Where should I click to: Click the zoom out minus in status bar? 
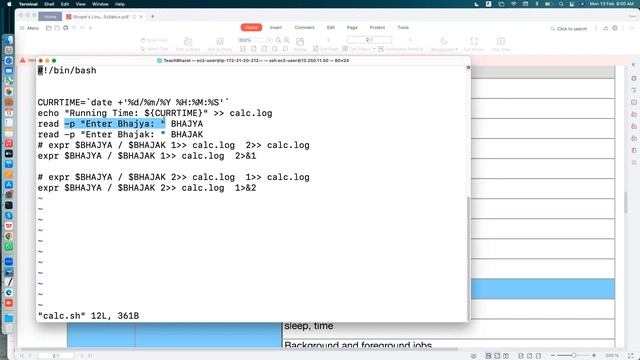coord(553,356)
